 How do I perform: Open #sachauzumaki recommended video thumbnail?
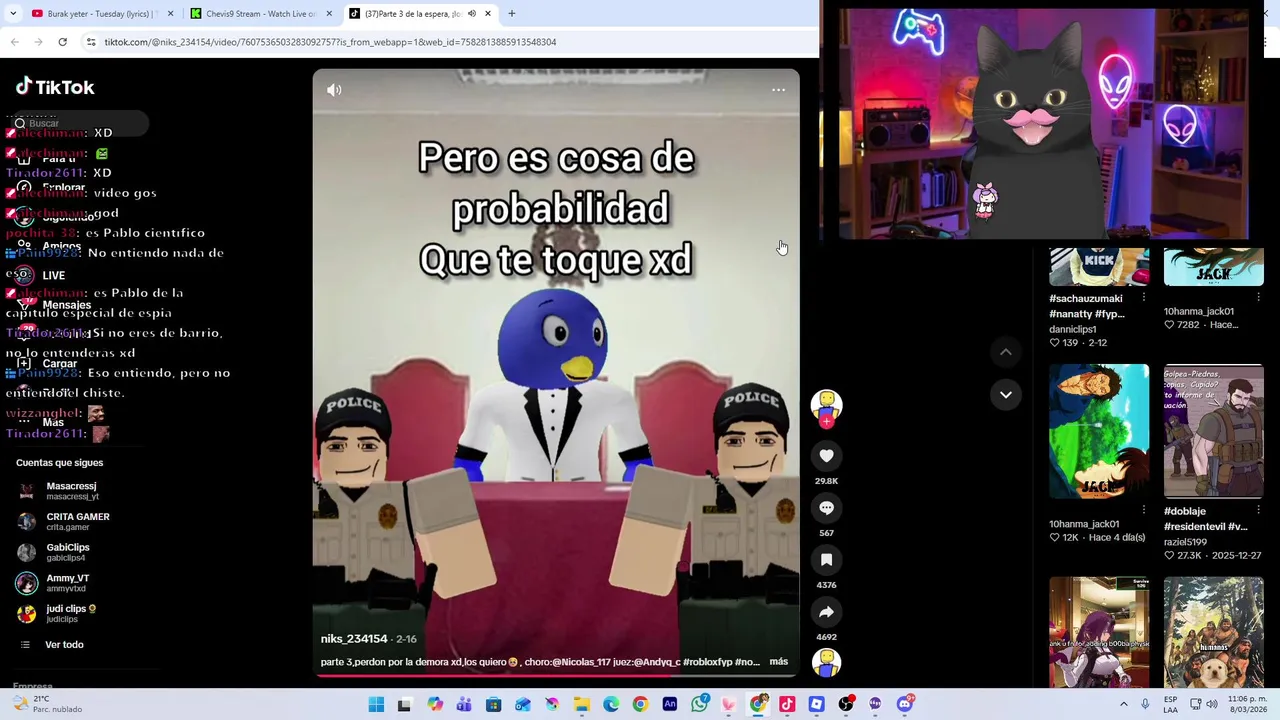pos(1099,267)
